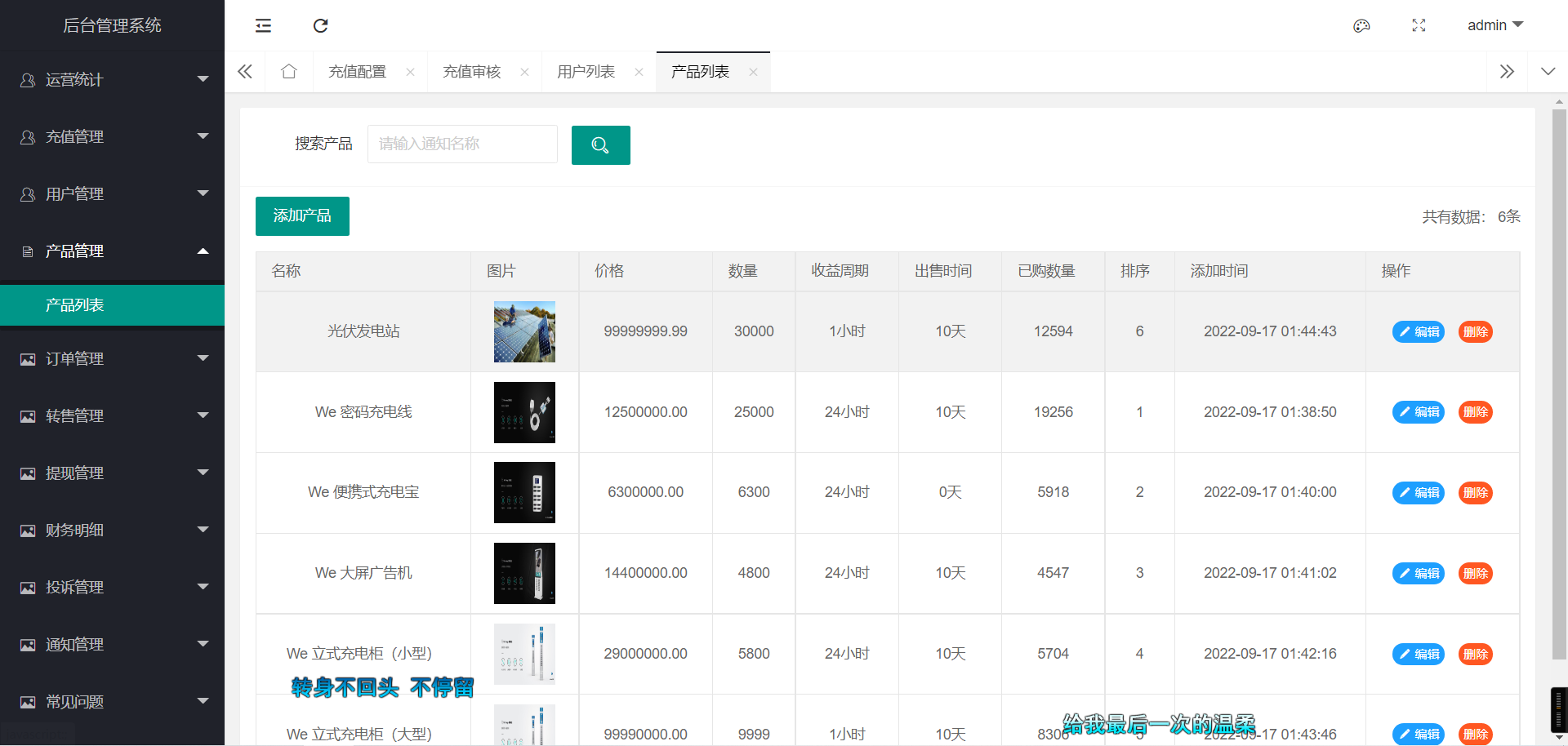Click the 添加产品 button
The width and height of the screenshot is (1568, 746).
pos(302,216)
